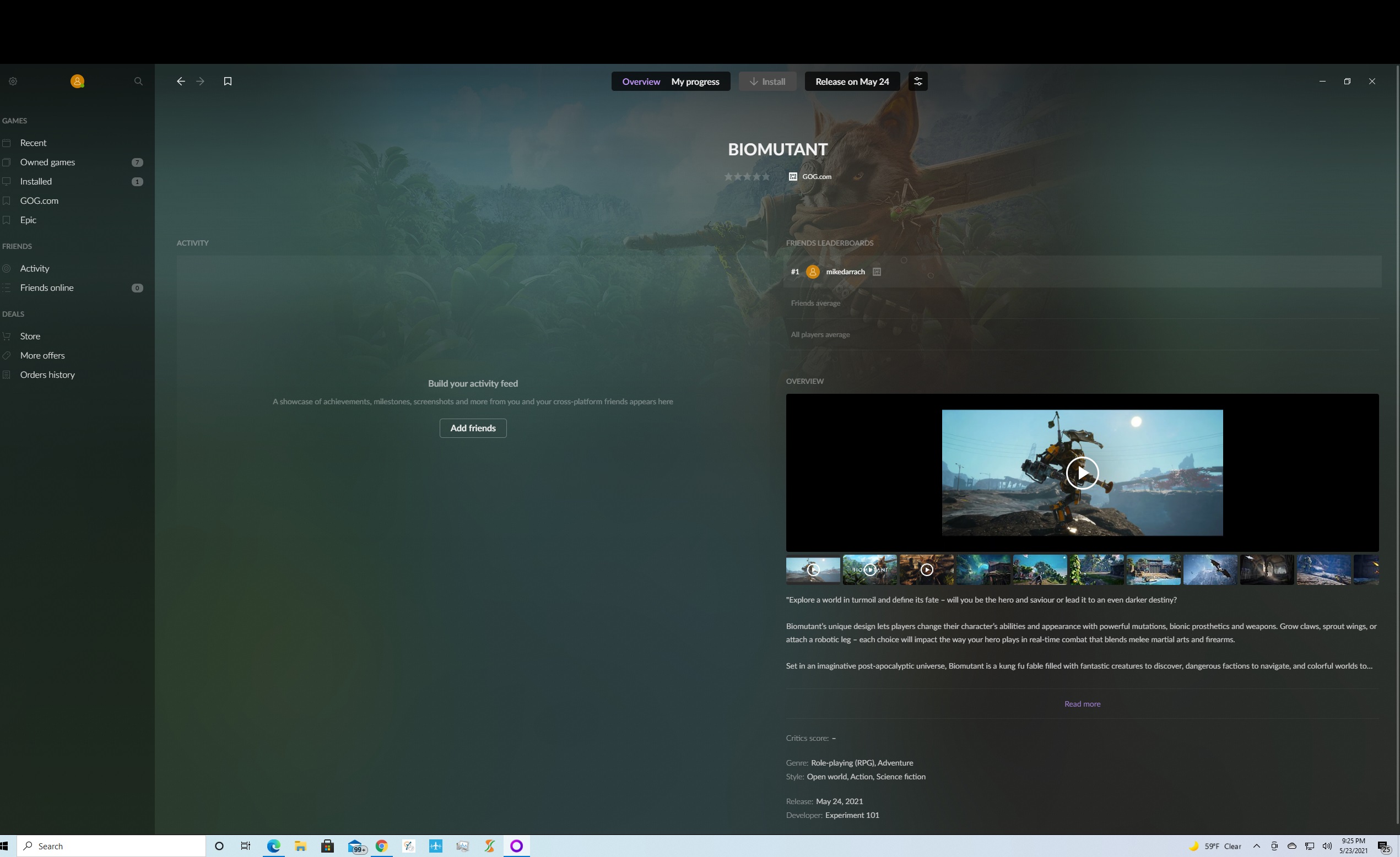
Task: Rate Biomutant with the star rating
Action: point(747,177)
